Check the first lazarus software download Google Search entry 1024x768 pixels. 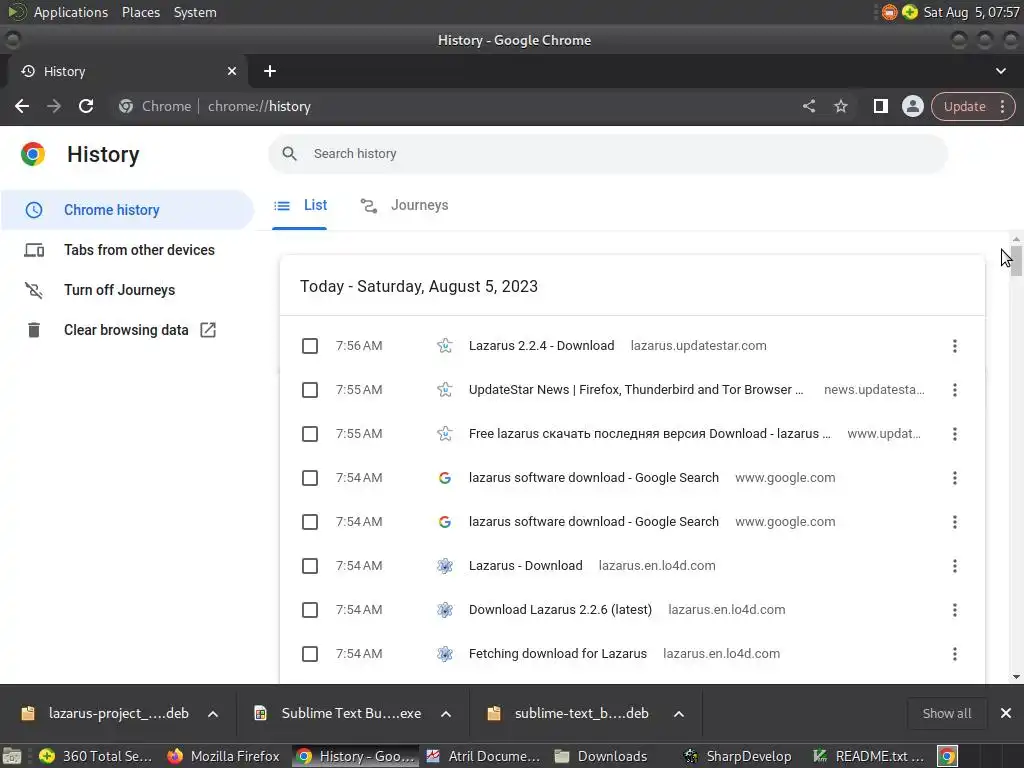pyautogui.click(x=310, y=478)
